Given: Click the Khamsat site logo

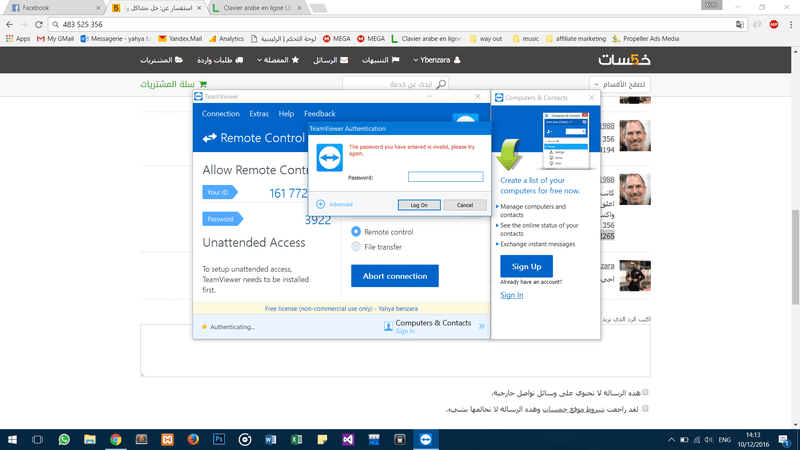Looking at the screenshot, I should [624, 60].
